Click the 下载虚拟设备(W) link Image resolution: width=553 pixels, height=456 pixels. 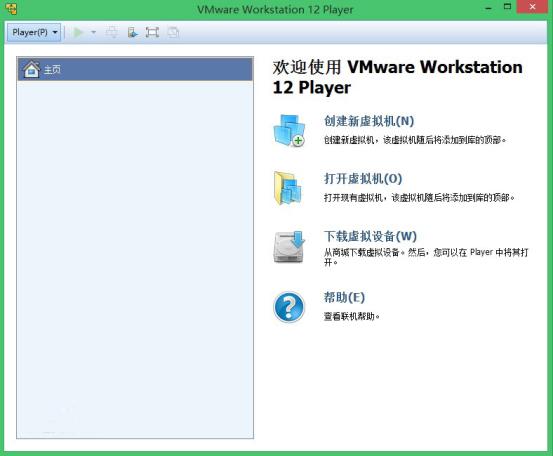[x=370, y=236]
